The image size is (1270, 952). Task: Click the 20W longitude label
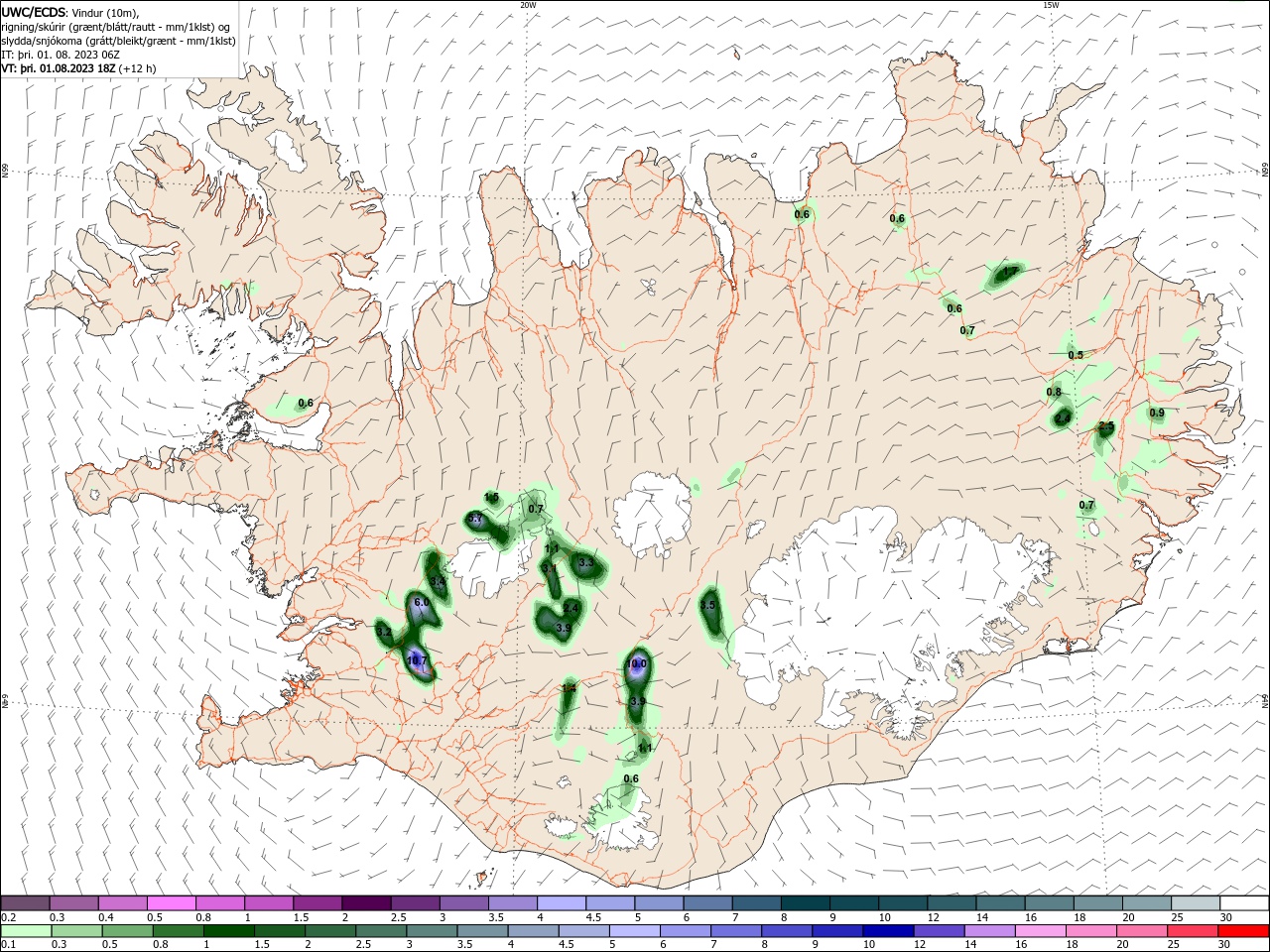point(528,5)
